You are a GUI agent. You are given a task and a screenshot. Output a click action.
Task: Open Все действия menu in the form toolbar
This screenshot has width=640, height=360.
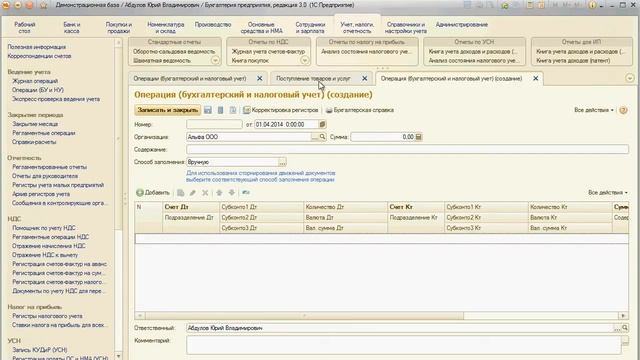point(593,110)
